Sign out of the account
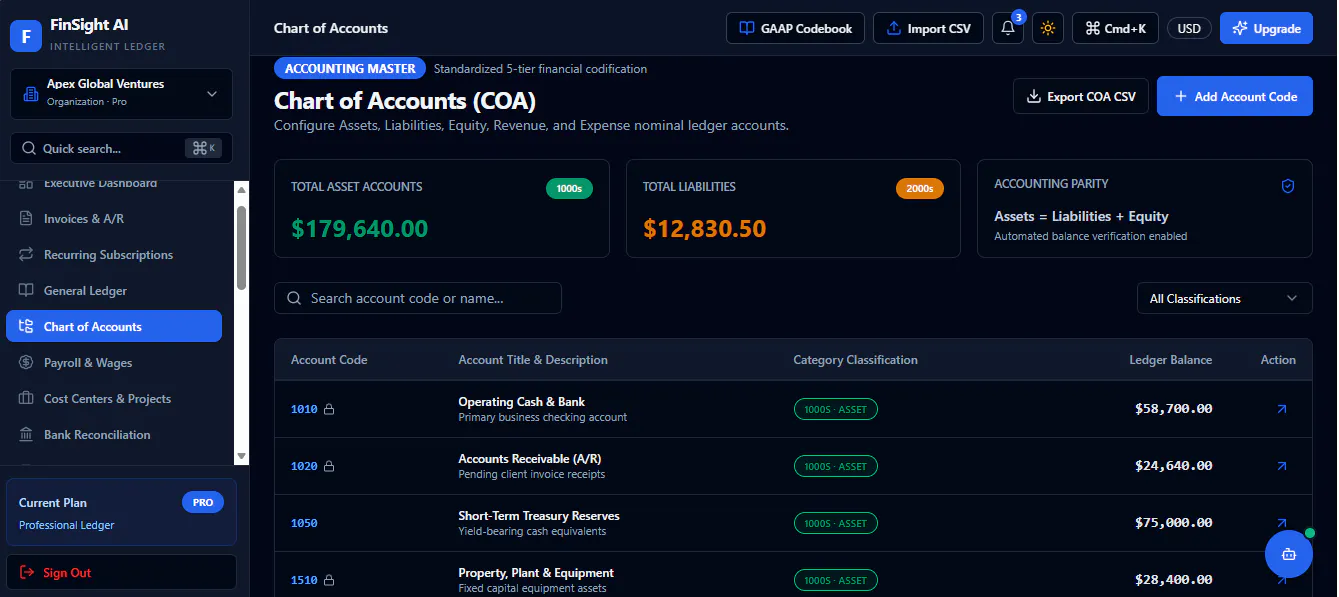This screenshot has width=1339, height=597. (121, 572)
